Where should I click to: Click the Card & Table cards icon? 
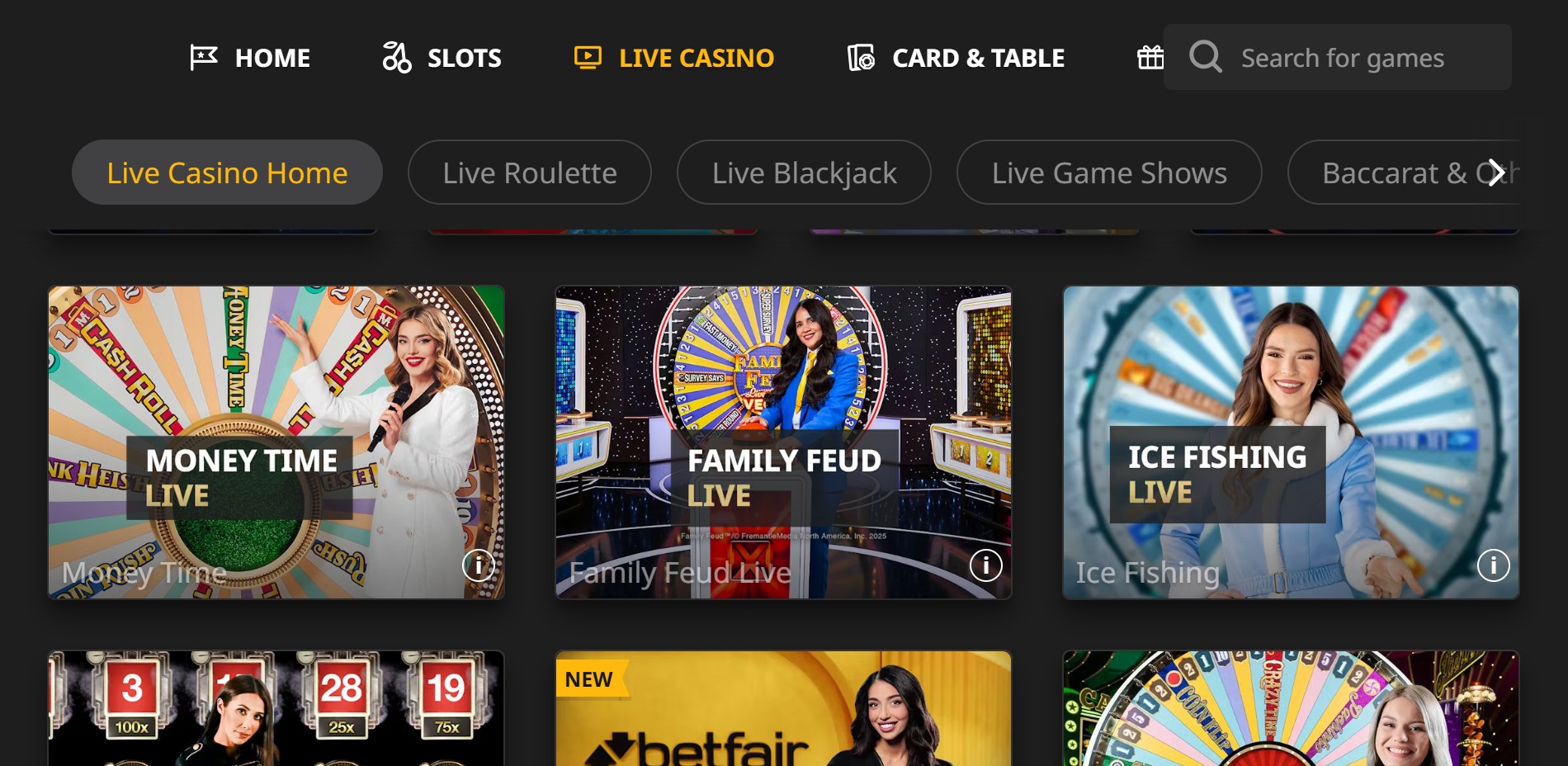tap(861, 57)
